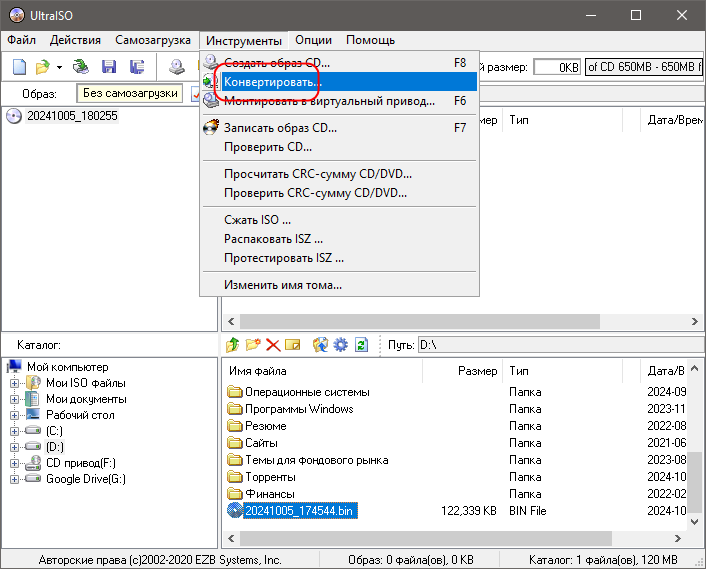Select the Программы Windows folder row
Viewport: 706px width, 569px height.
click(x=299, y=409)
